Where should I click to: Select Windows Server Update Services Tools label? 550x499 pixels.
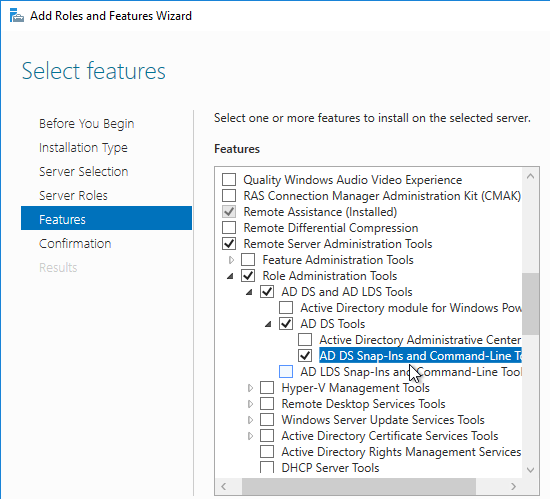[x=383, y=420]
